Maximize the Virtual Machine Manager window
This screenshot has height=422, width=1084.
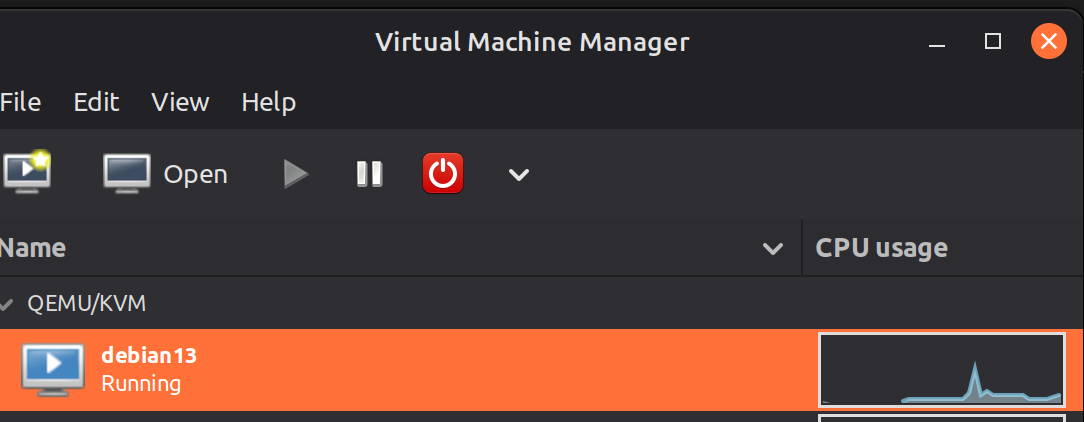tap(993, 42)
